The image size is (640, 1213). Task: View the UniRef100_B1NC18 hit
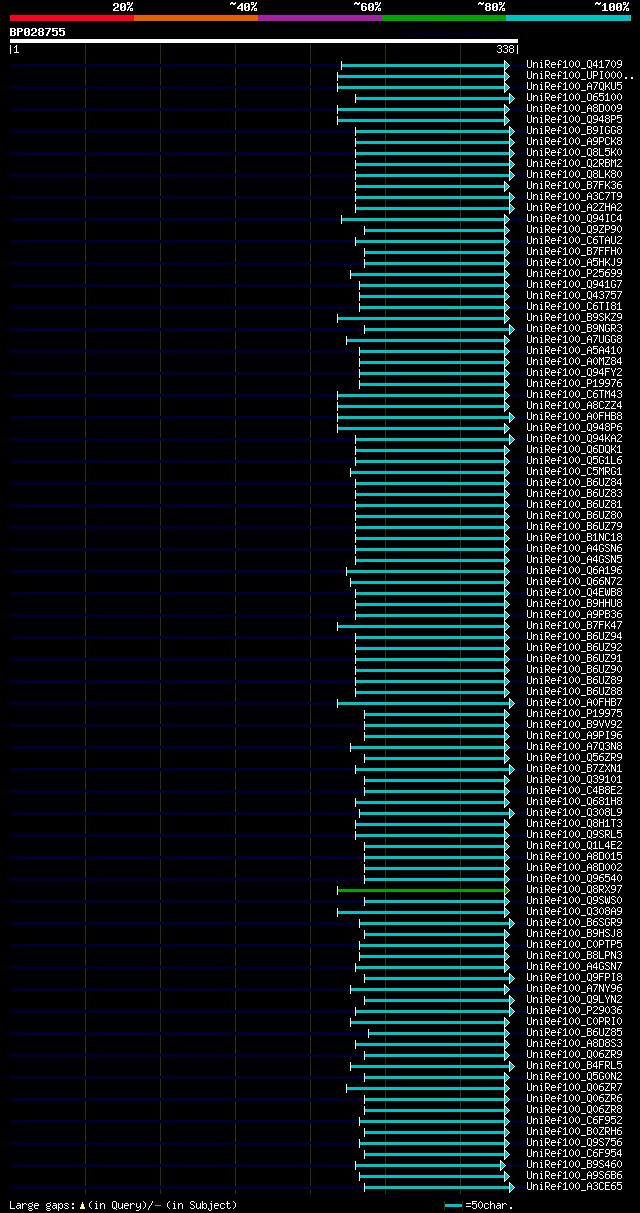click(x=574, y=538)
